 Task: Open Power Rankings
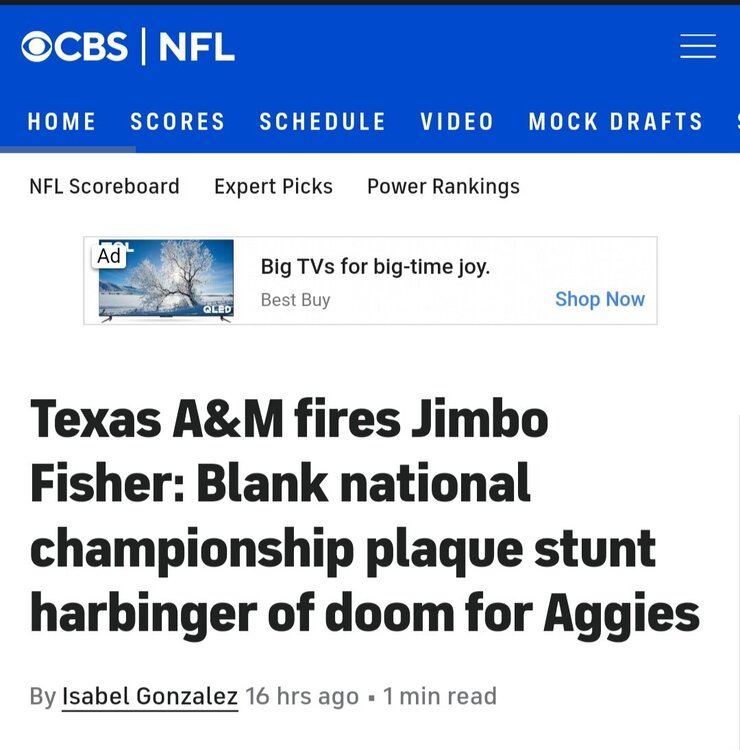coord(443,186)
